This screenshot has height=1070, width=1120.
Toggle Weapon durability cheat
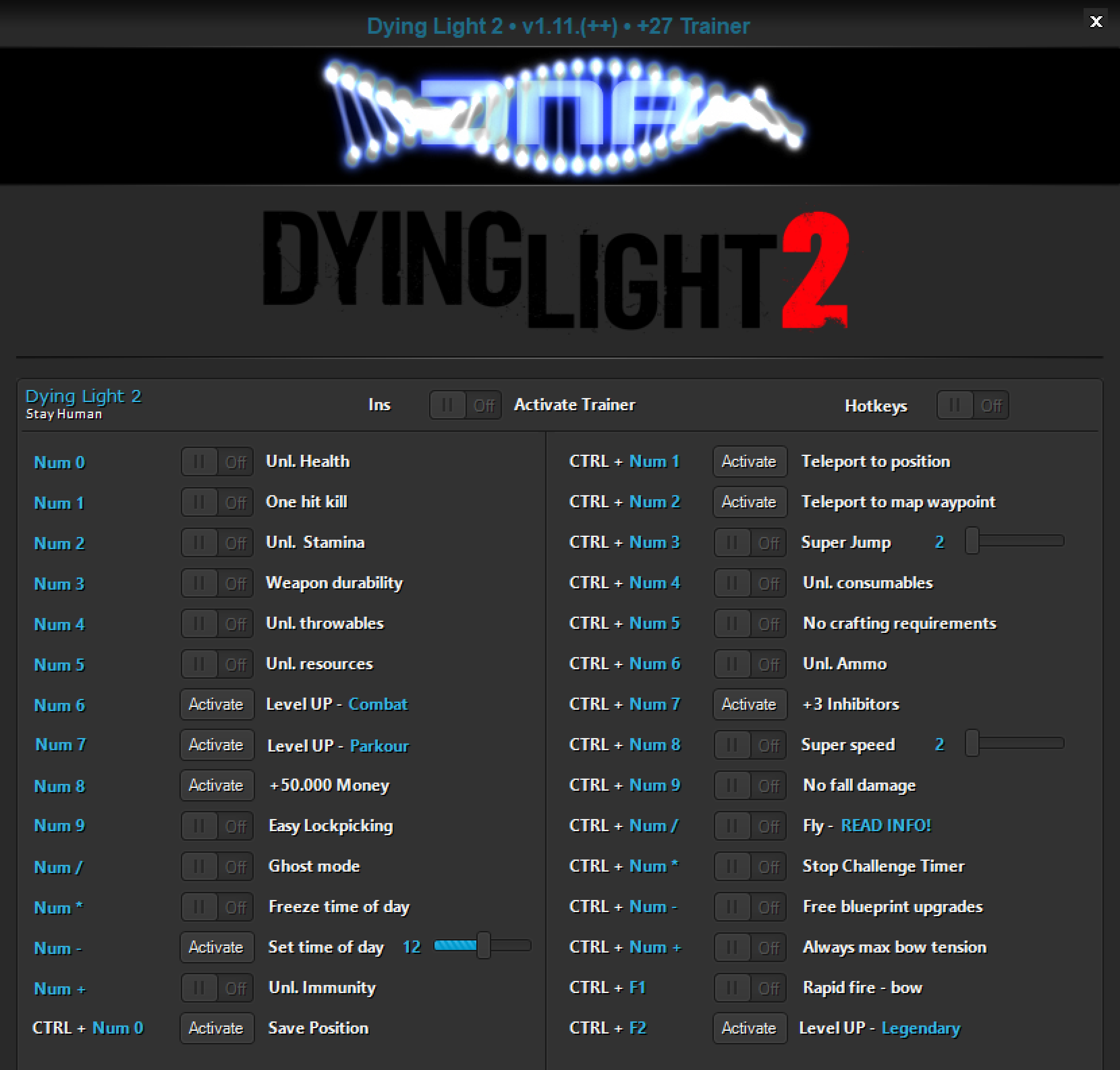(x=217, y=583)
